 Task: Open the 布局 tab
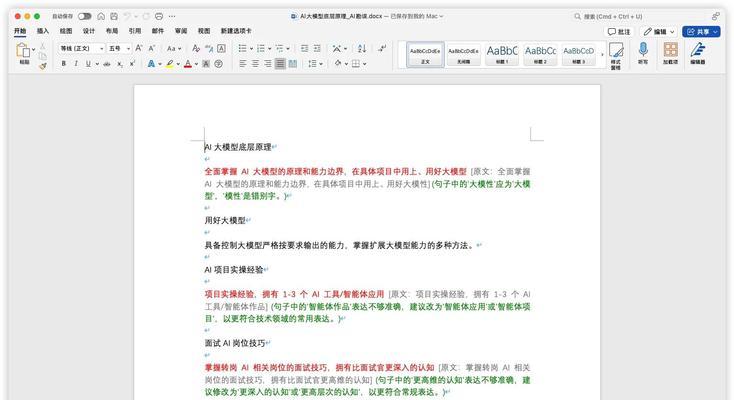click(112, 31)
